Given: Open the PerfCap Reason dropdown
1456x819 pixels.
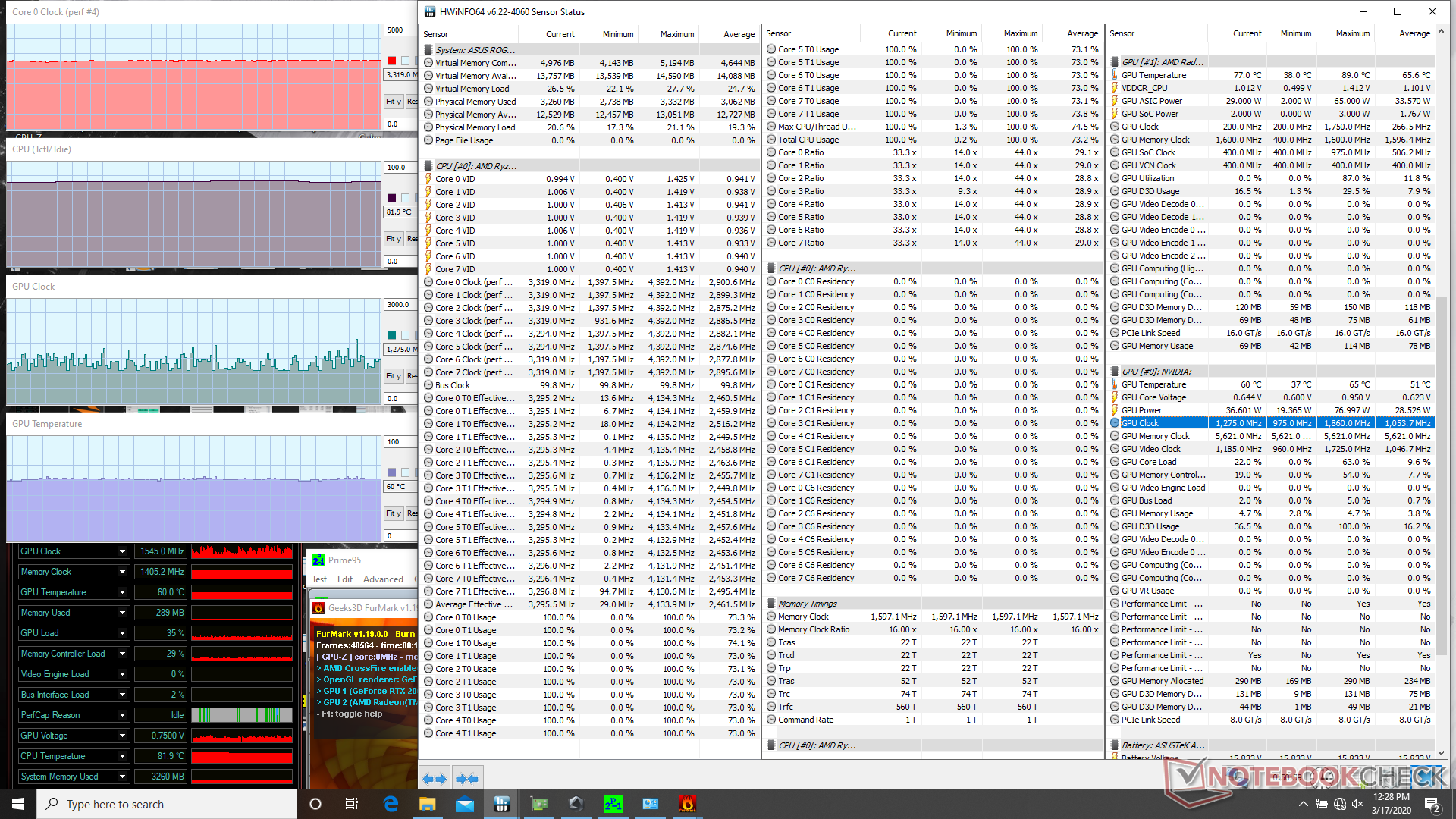Looking at the screenshot, I should [x=122, y=715].
